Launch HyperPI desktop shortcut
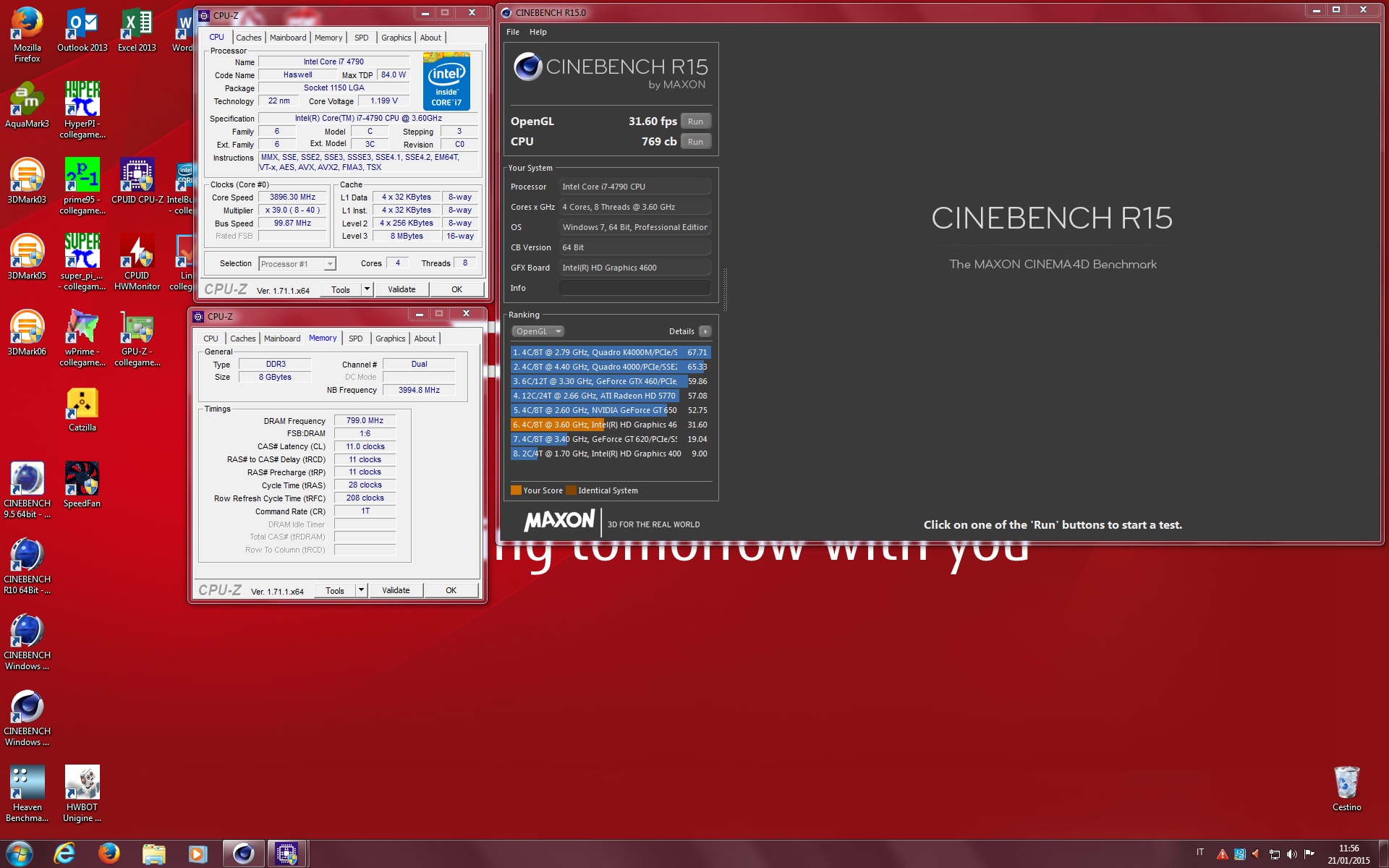The width and height of the screenshot is (1389, 868). click(x=82, y=110)
